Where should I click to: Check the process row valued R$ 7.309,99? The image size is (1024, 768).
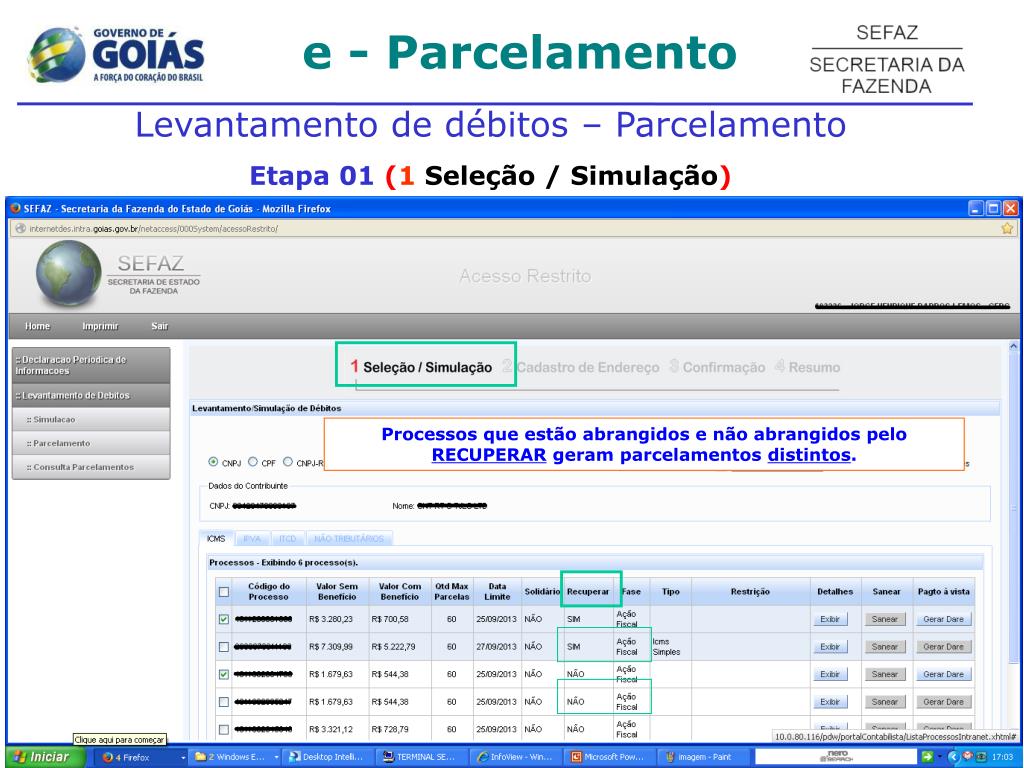click(x=223, y=647)
